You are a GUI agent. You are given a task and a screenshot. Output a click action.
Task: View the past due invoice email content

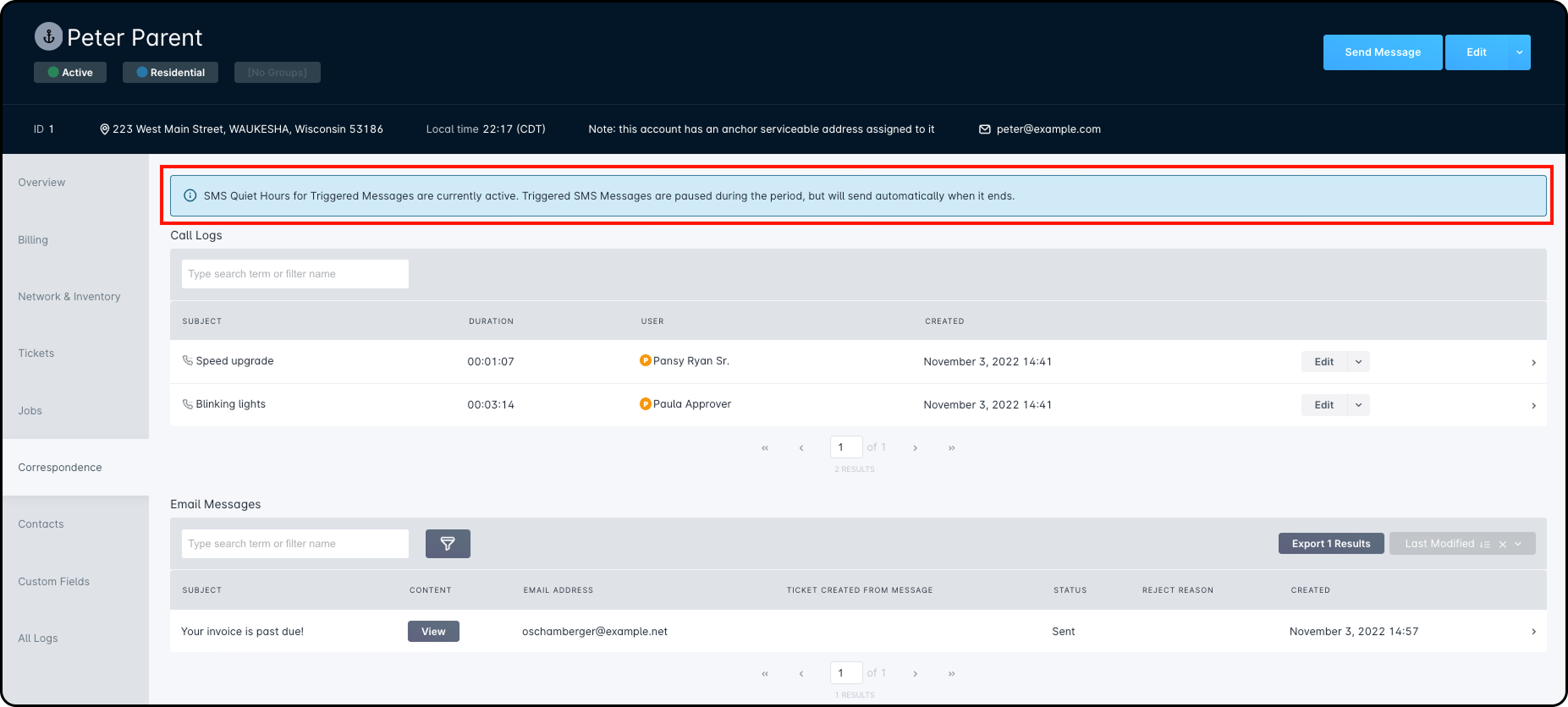click(433, 632)
